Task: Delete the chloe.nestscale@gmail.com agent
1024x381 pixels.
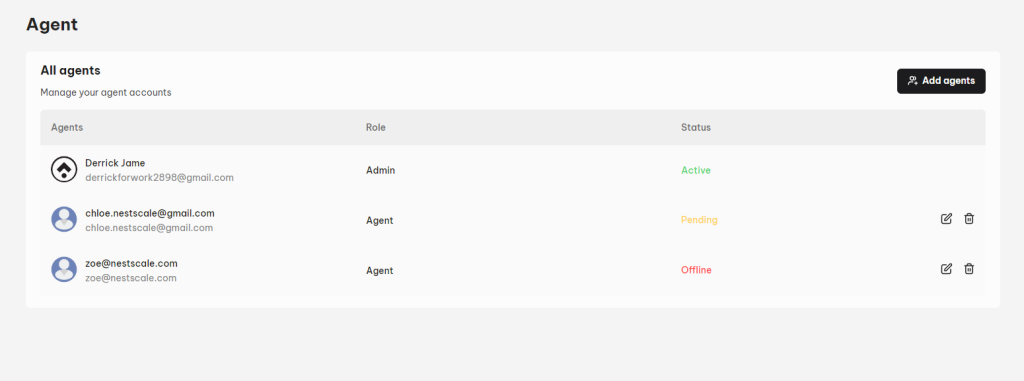Action: (x=969, y=219)
